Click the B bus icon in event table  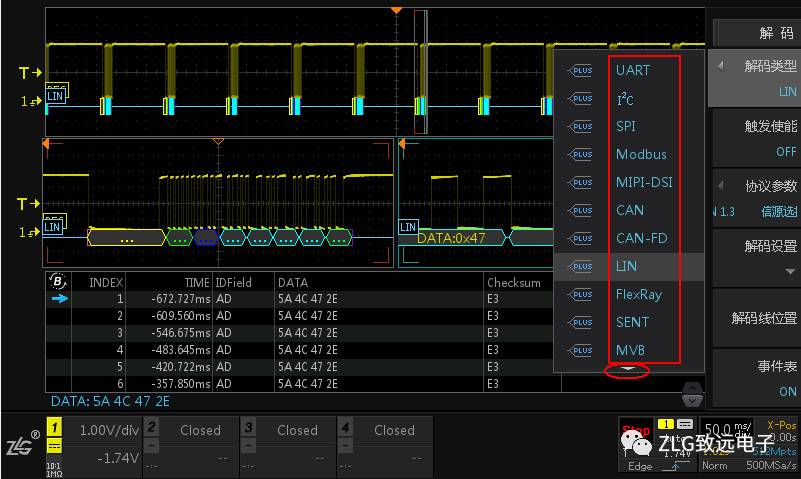tap(58, 281)
